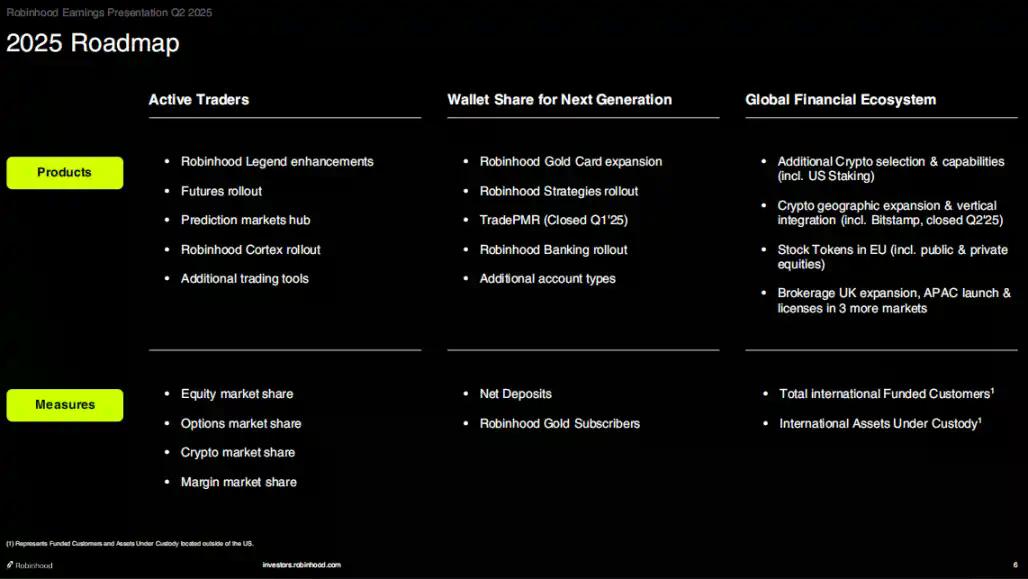Click the Global Financial Ecosystem header

coord(840,99)
